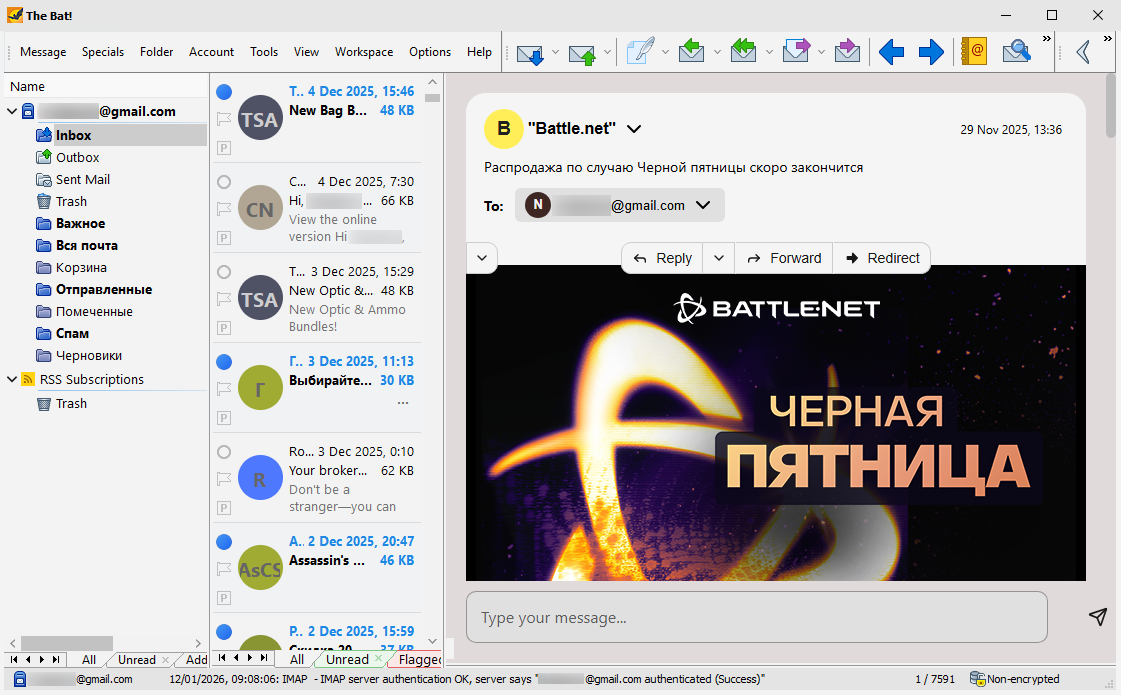This screenshot has width=1121, height=695.
Task: Switch to the Unread tab in the folder pane
Action: [x=137, y=660]
